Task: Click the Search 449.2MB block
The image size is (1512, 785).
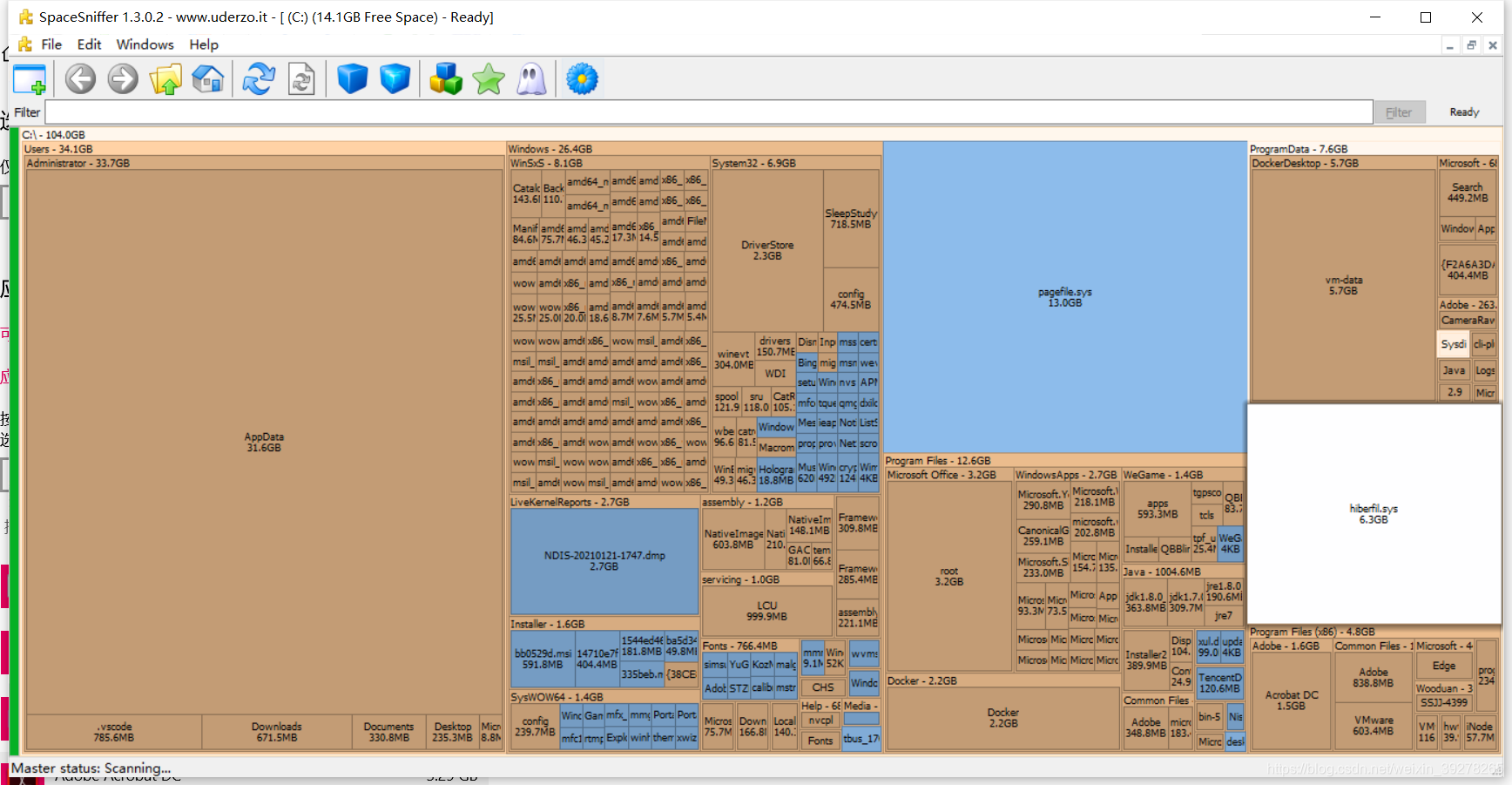Action: (1468, 193)
